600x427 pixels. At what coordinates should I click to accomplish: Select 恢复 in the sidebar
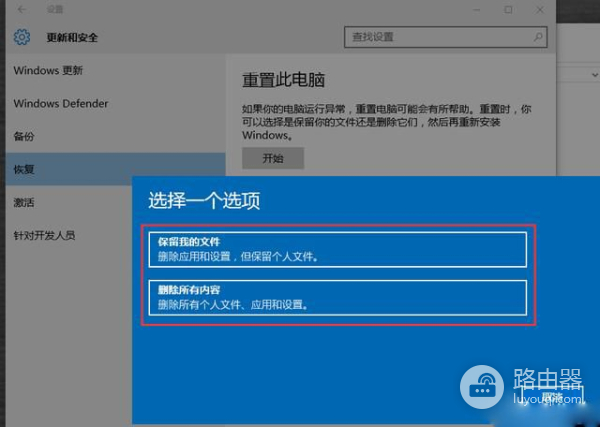coord(116,169)
